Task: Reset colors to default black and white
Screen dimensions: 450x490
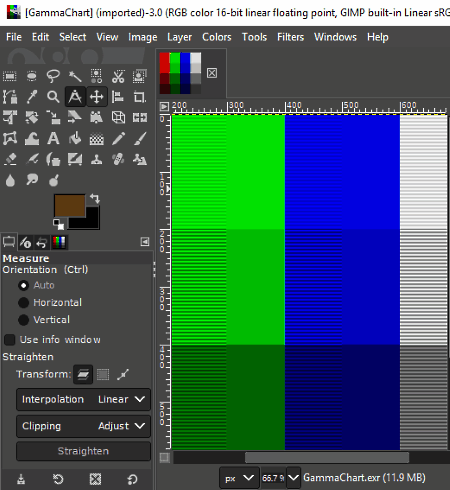Action: point(59,224)
